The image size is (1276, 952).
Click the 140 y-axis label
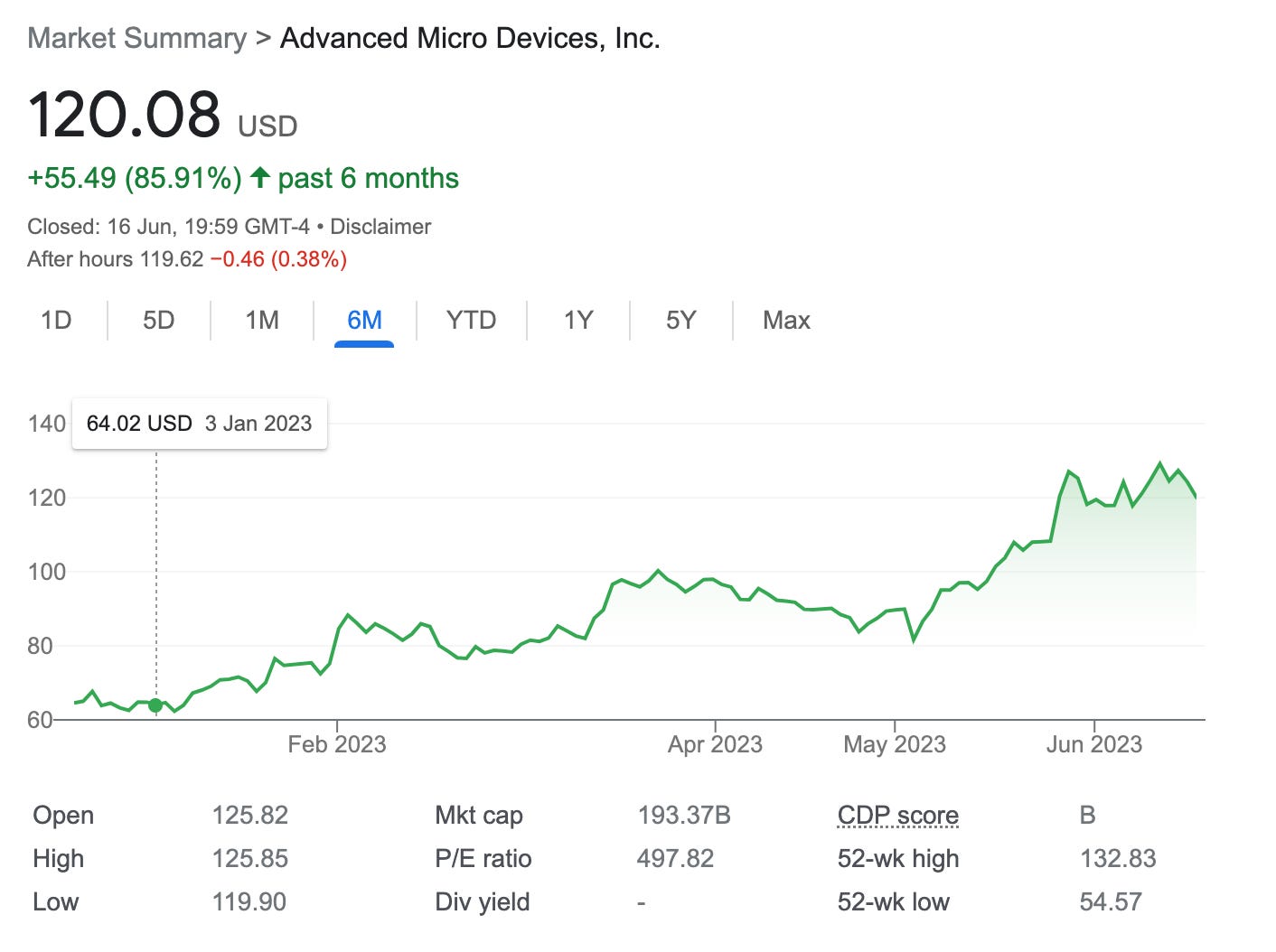(47, 424)
